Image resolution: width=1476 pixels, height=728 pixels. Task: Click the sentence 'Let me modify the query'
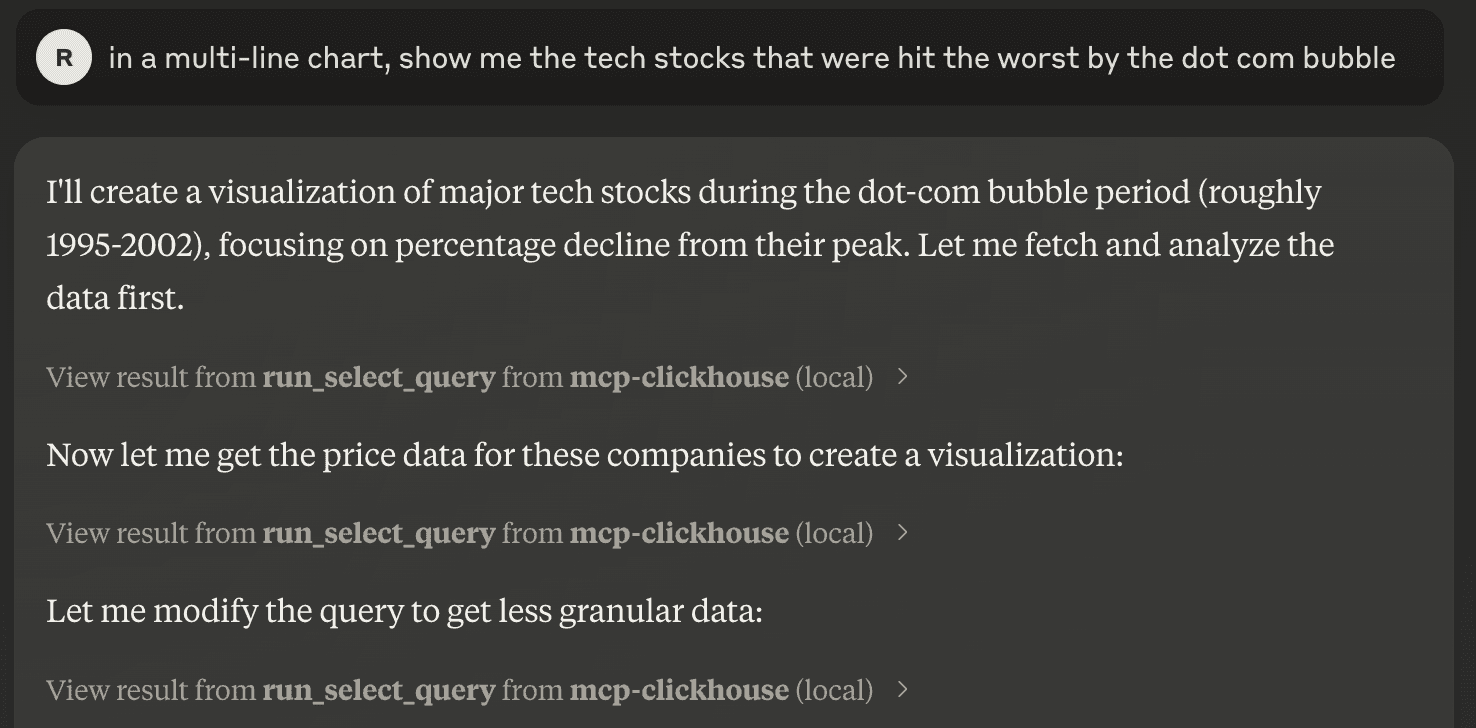404,611
